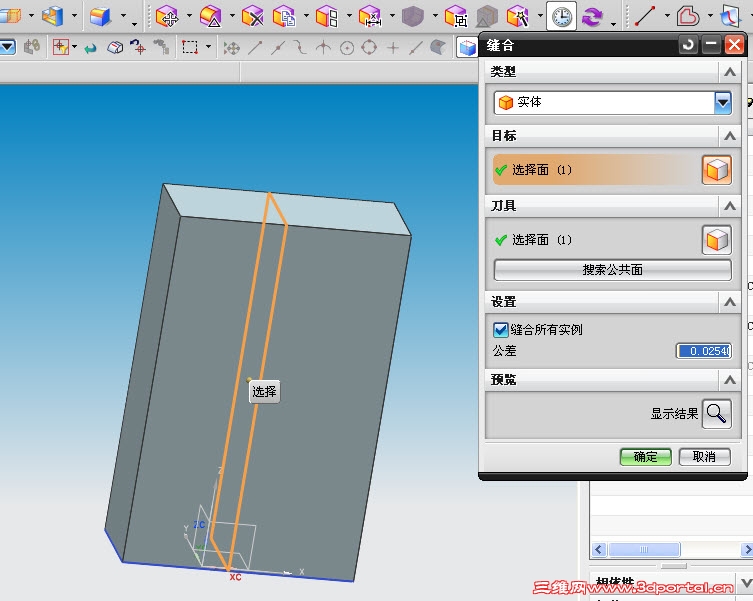This screenshot has width=753, height=601.
Task: Open dropdown next to dotted rectangle selection
Action: coord(208,47)
